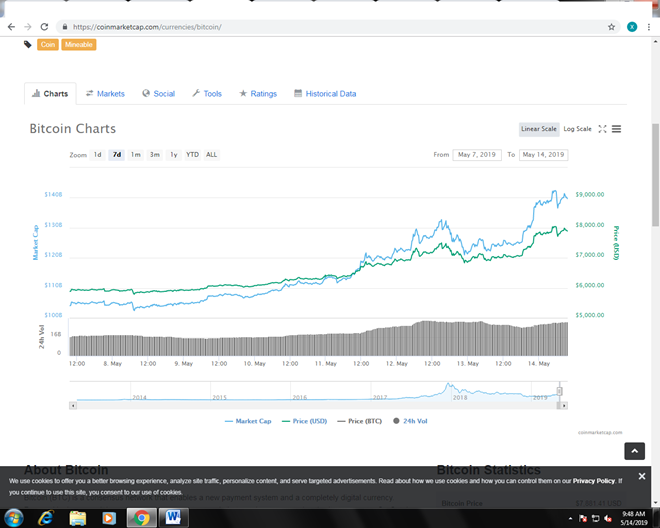Click the navigator scroll right arrow
Image resolution: width=660 pixels, height=528 pixels.
pos(564,405)
